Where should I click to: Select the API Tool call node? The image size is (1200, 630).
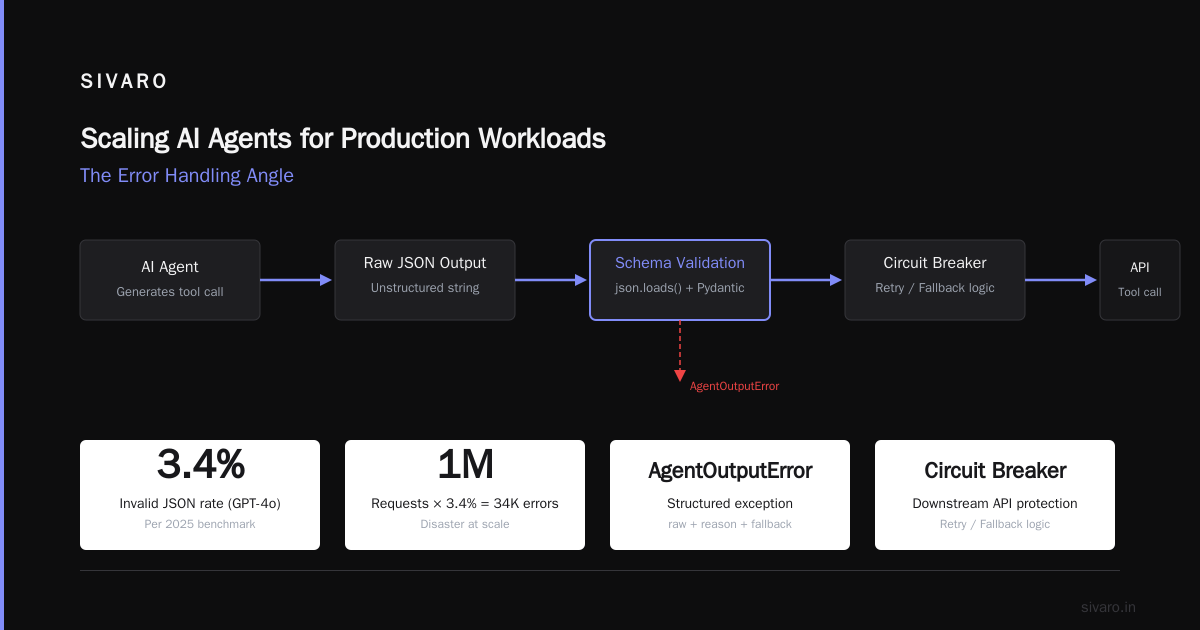[x=1140, y=280]
